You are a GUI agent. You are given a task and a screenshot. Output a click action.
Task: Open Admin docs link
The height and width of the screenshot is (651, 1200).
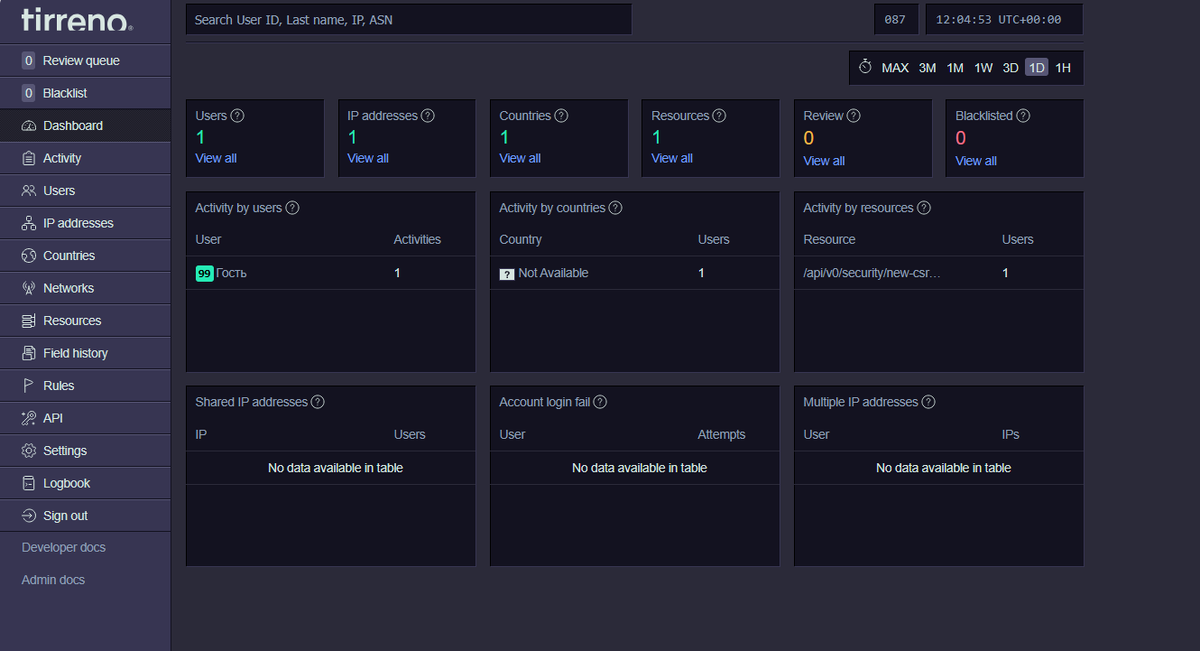[x=53, y=580]
